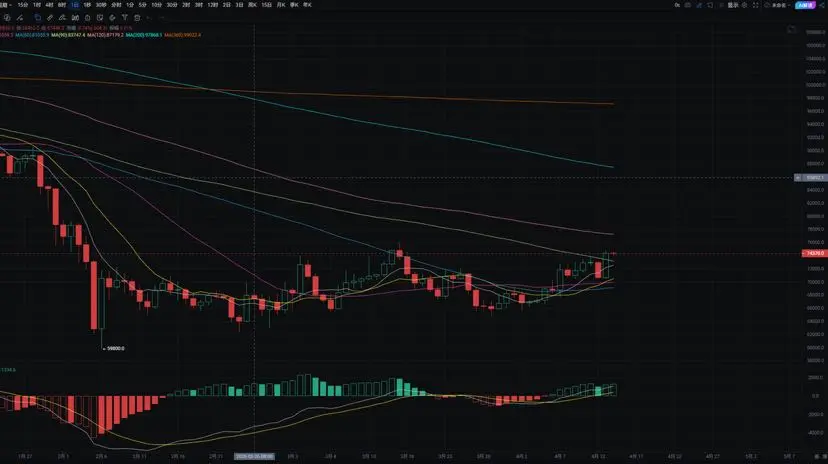The image size is (828, 464).
Task: Click the redo arrow in drawing toolbar
Action: (x=162, y=17)
